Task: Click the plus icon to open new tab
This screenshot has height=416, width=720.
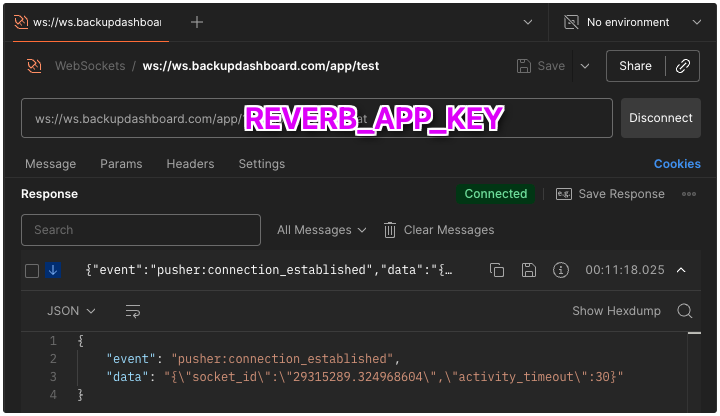Action: pyautogui.click(x=197, y=21)
